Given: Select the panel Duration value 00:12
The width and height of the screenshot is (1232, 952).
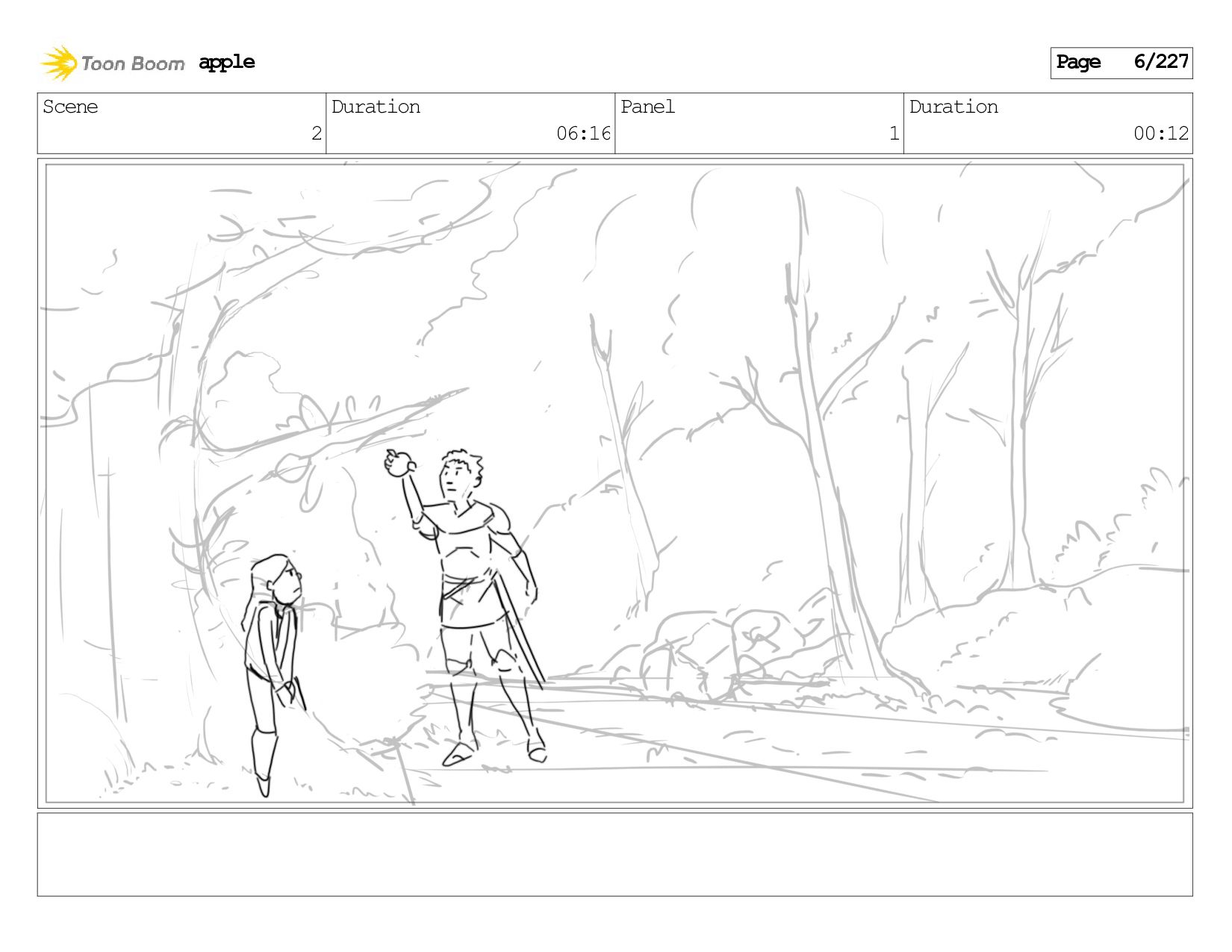Looking at the screenshot, I should (x=1160, y=134).
